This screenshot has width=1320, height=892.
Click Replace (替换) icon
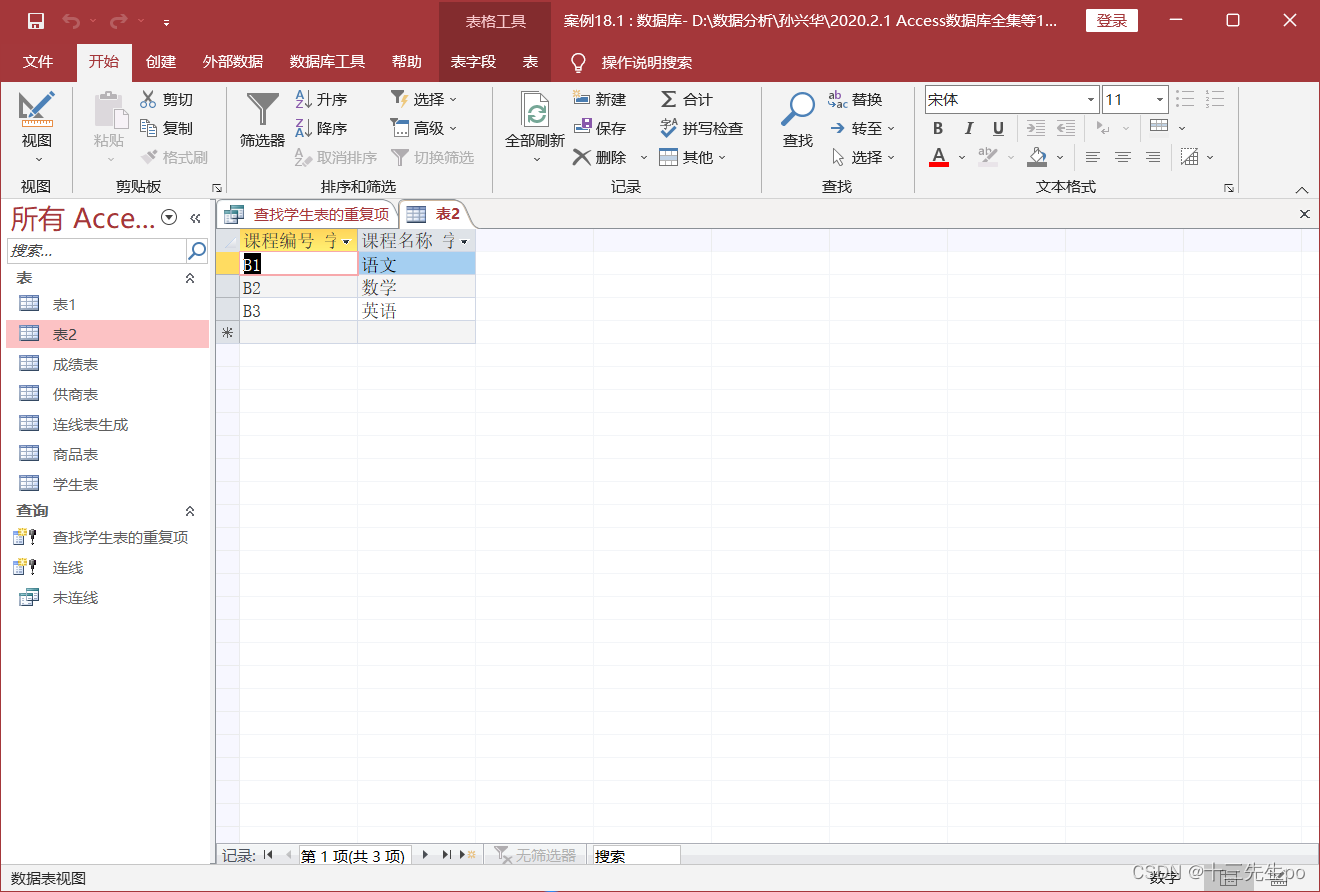pyautogui.click(x=838, y=99)
